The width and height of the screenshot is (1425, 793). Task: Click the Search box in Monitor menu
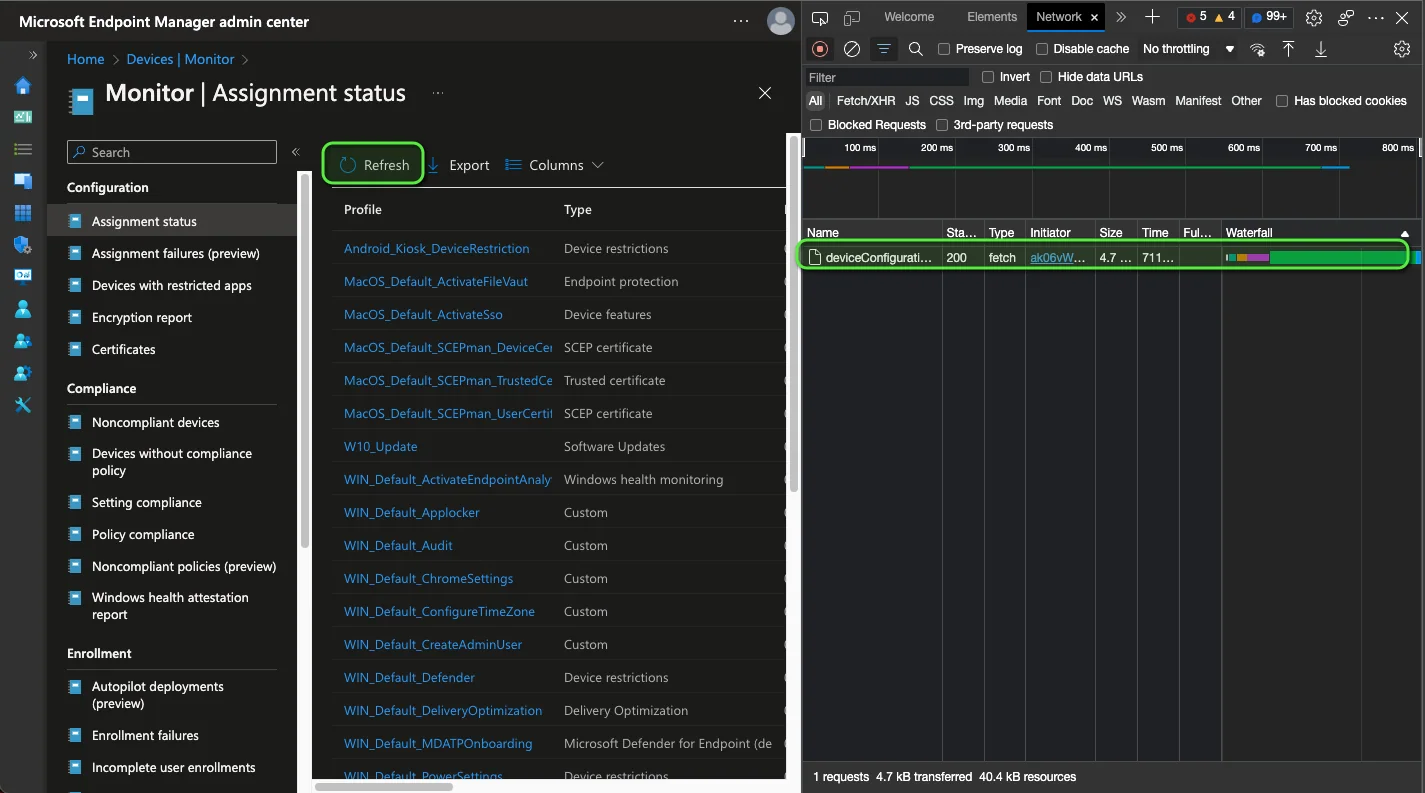click(172, 152)
